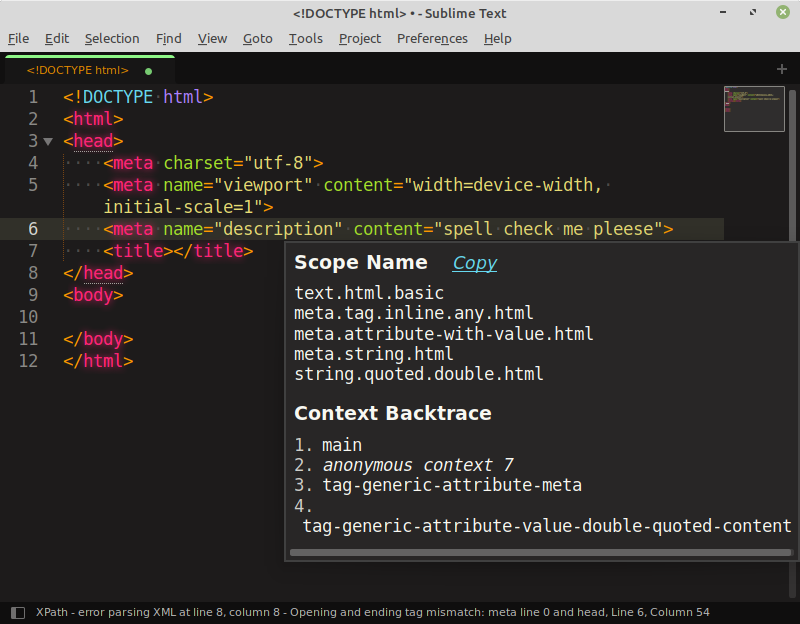Click line number 6 in gutter
This screenshot has height=624, width=800.
(x=33, y=229)
